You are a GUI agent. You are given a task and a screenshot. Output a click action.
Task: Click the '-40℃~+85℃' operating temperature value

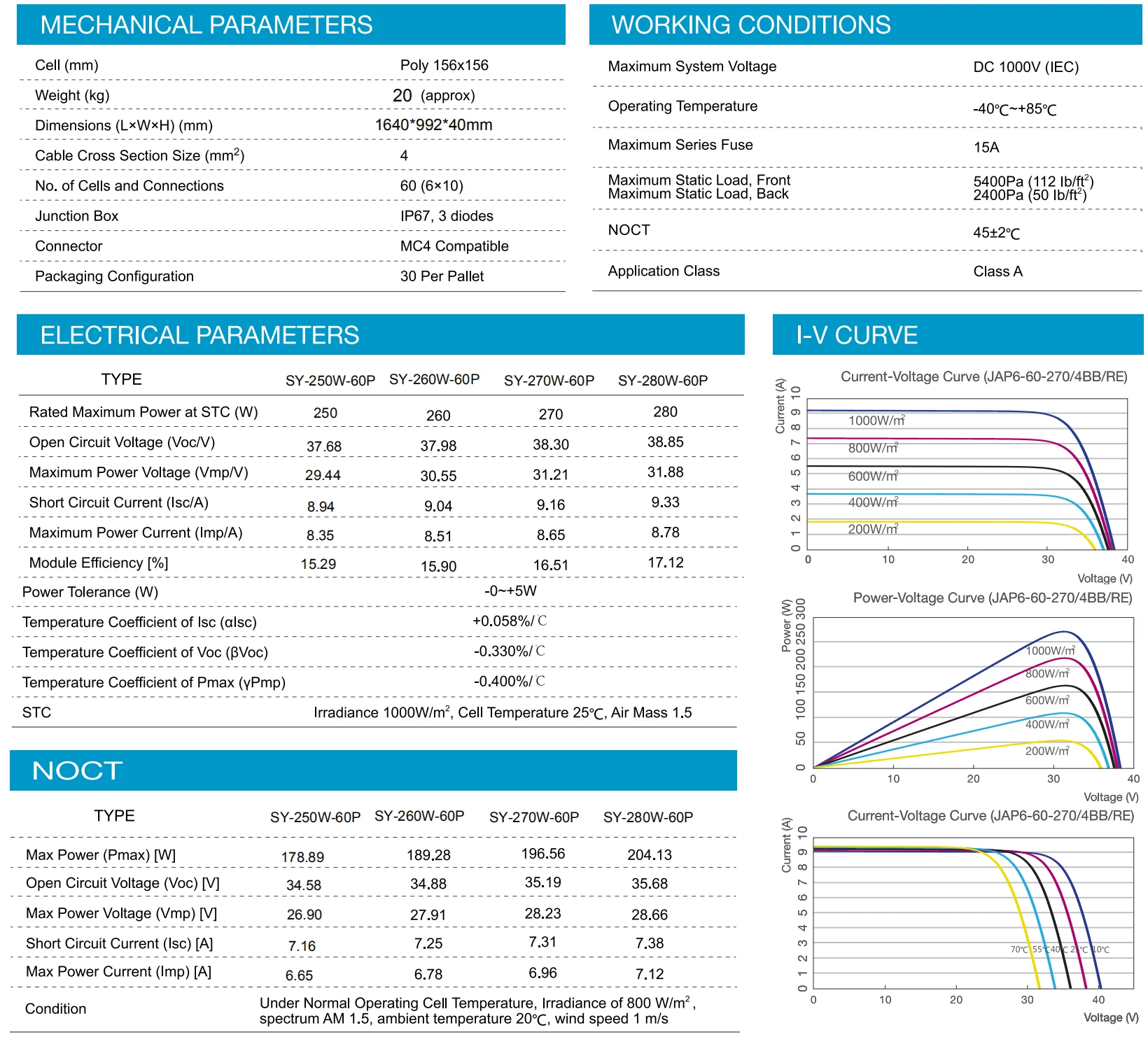pyautogui.click(x=1015, y=109)
